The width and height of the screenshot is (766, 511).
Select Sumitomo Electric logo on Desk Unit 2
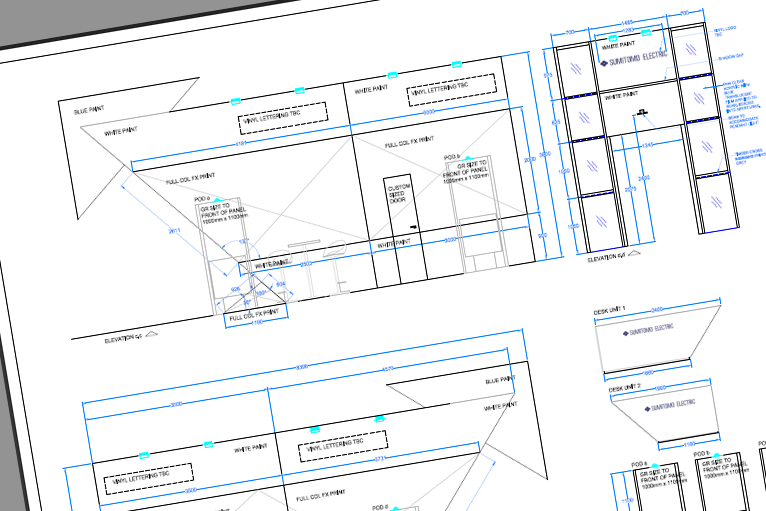(x=670, y=405)
